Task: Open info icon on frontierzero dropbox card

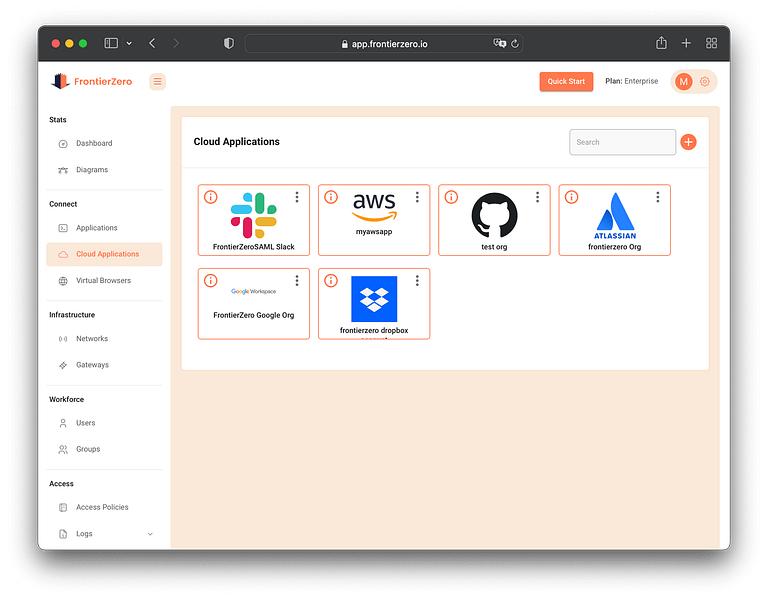Action: (331, 281)
